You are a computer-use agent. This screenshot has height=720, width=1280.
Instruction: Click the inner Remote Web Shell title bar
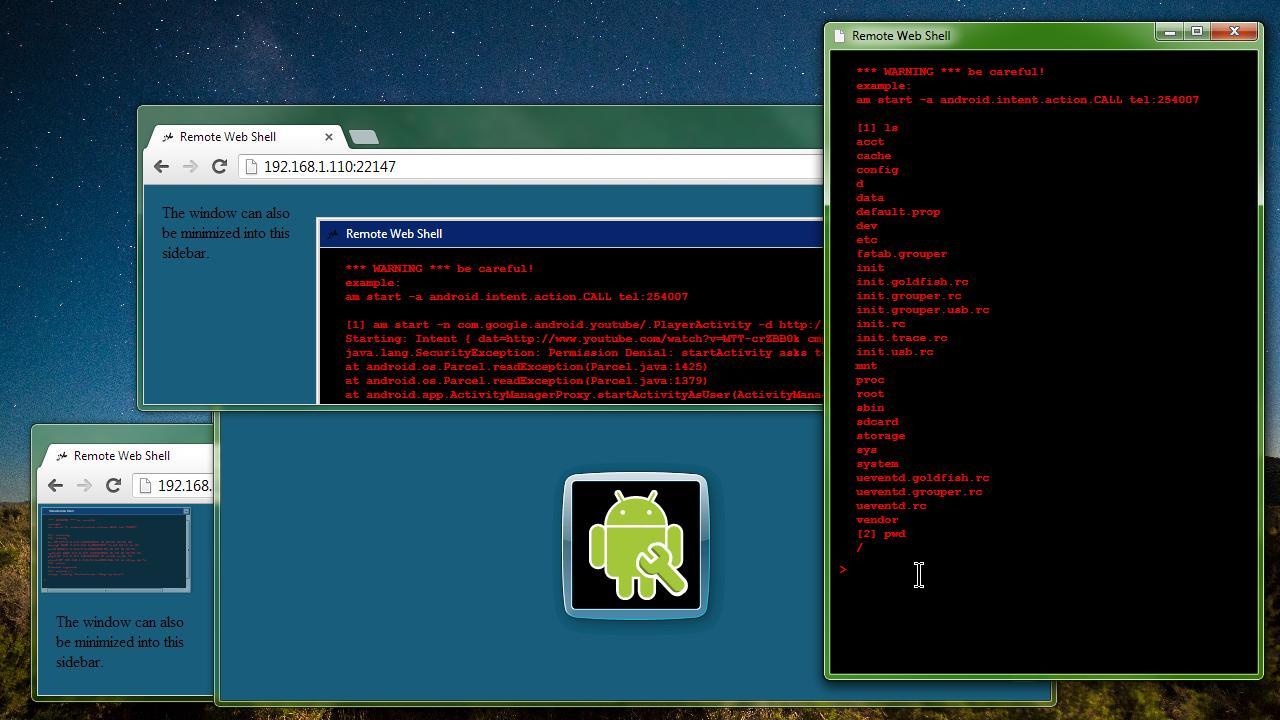point(571,234)
